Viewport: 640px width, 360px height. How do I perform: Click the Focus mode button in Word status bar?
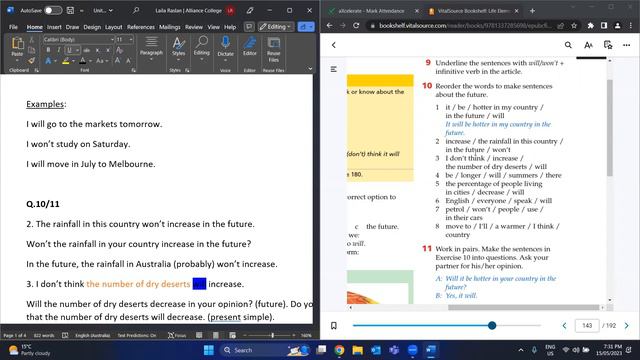(x=177, y=335)
